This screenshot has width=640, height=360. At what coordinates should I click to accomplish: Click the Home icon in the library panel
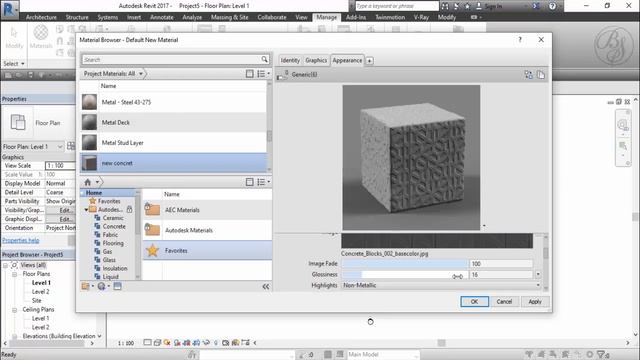87,182
